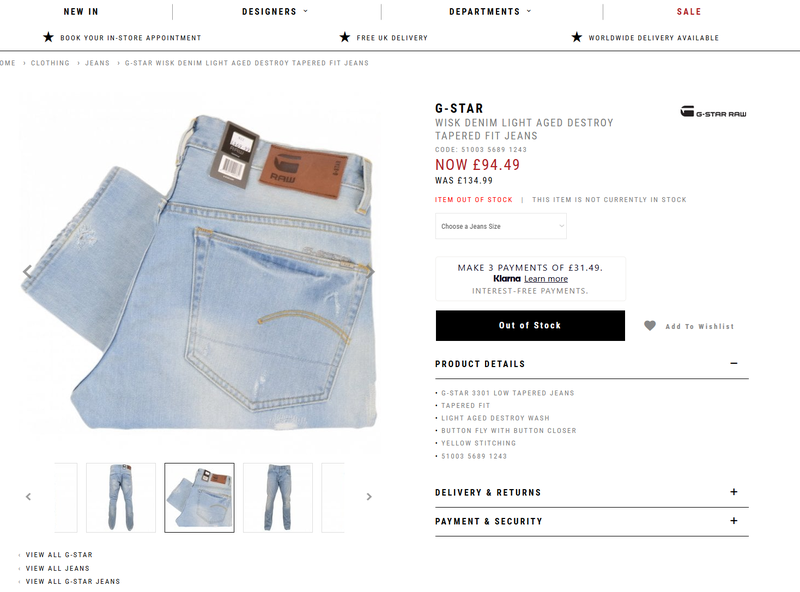Open Klarna Learn more link
Viewport: 800px width, 592px height.
546,279
